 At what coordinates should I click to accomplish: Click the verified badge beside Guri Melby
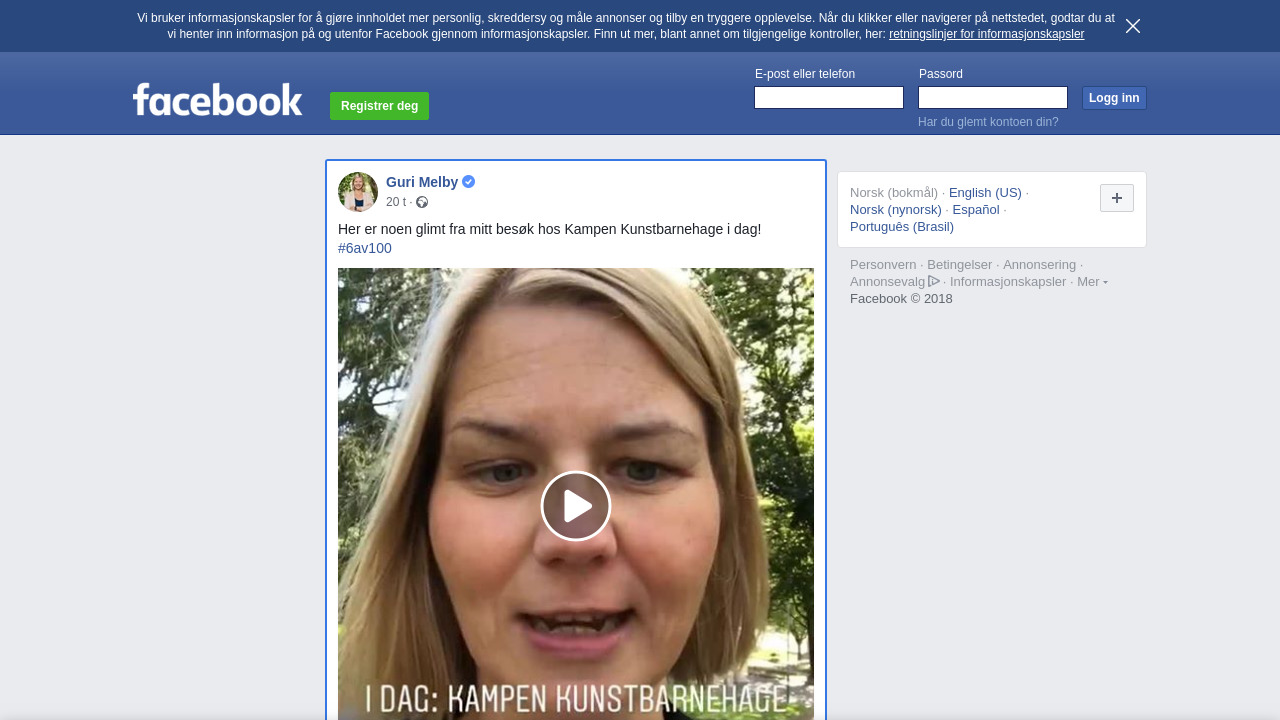point(469,182)
